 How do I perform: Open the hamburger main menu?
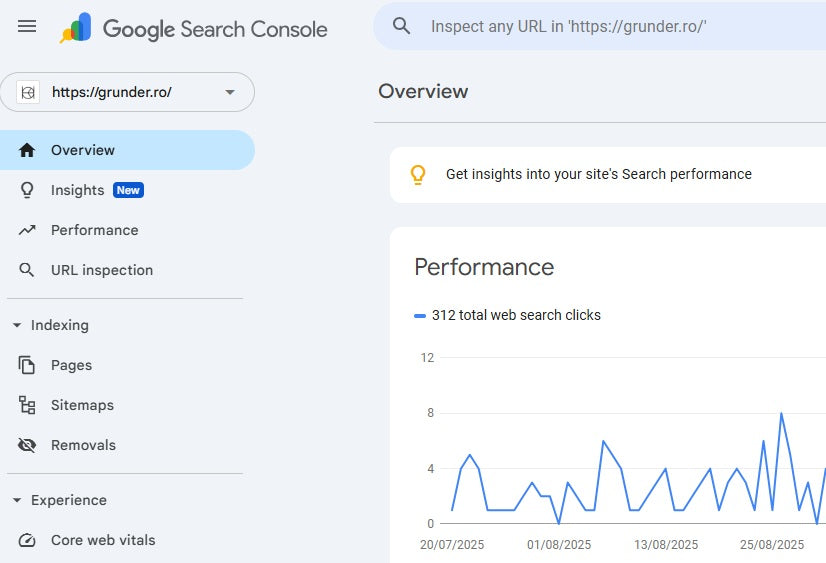[x=27, y=27]
